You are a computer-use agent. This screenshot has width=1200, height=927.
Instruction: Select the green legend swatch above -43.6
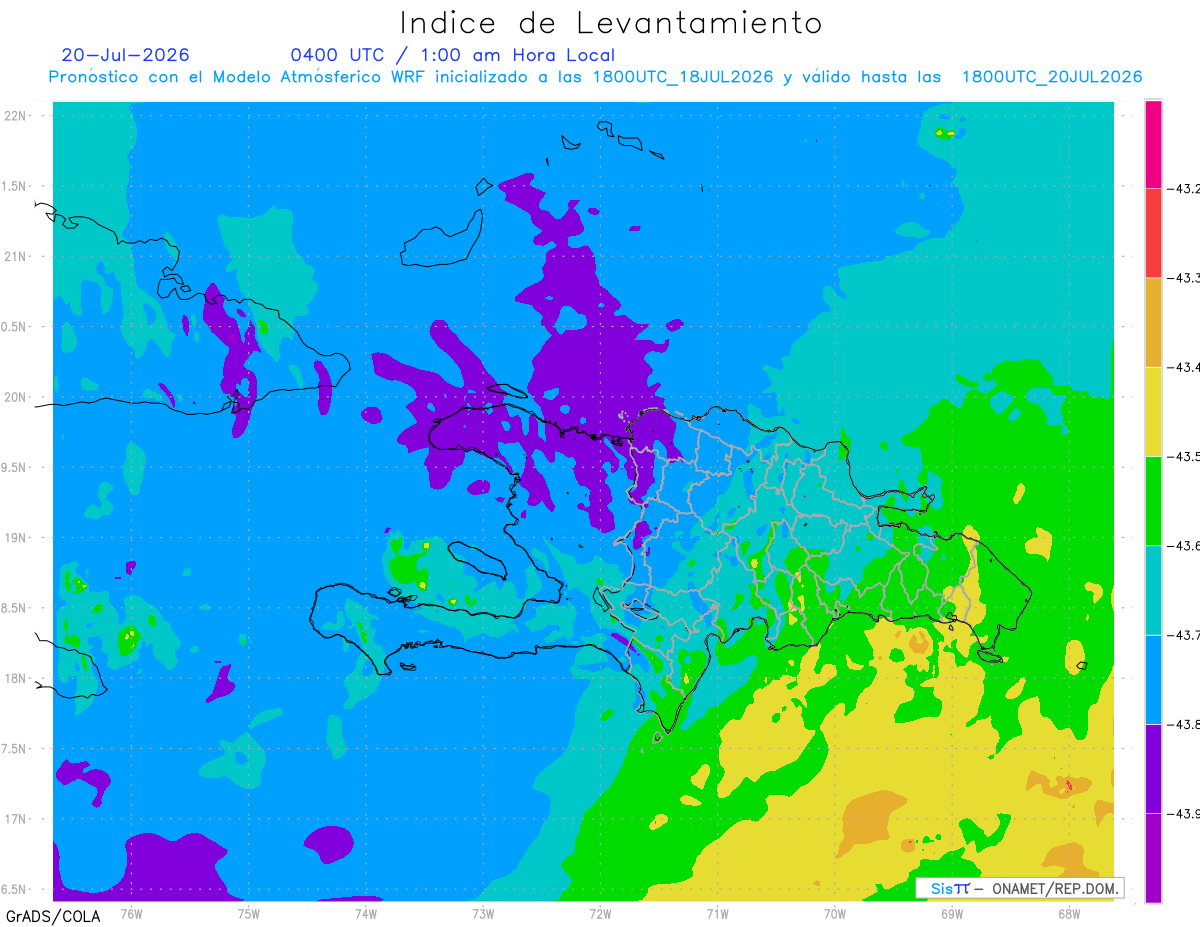pos(1153,500)
